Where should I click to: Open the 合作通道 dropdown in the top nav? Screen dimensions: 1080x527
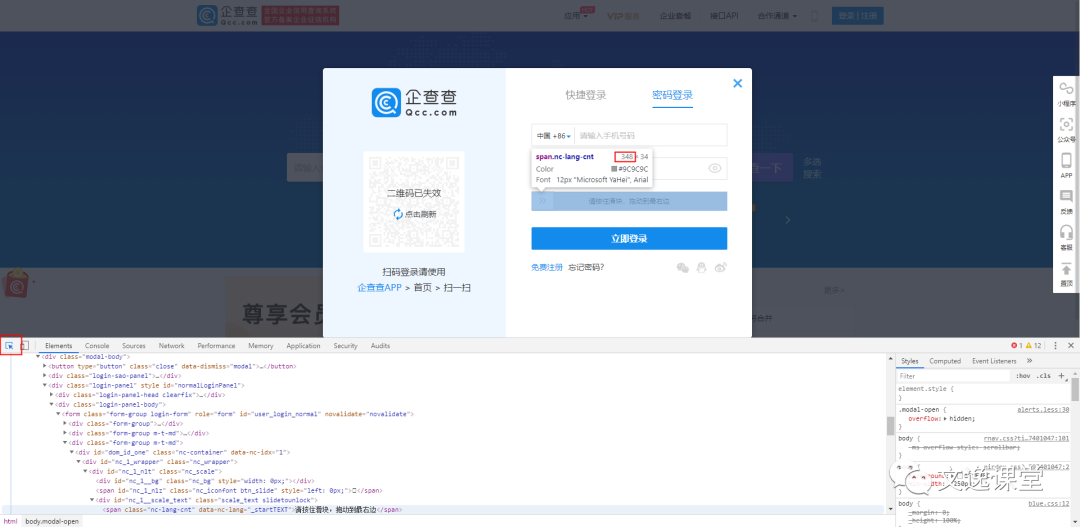tap(777, 16)
